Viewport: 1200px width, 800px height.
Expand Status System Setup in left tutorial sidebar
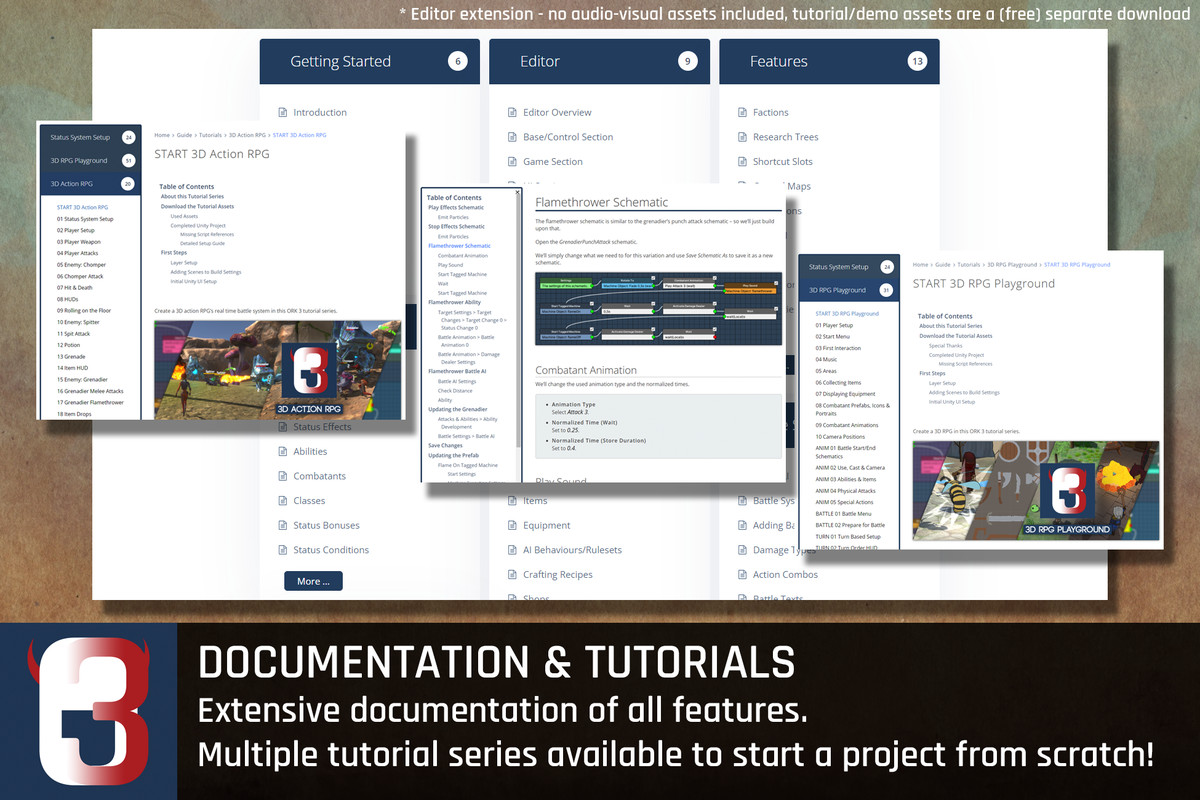pyautogui.click(x=91, y=137)
